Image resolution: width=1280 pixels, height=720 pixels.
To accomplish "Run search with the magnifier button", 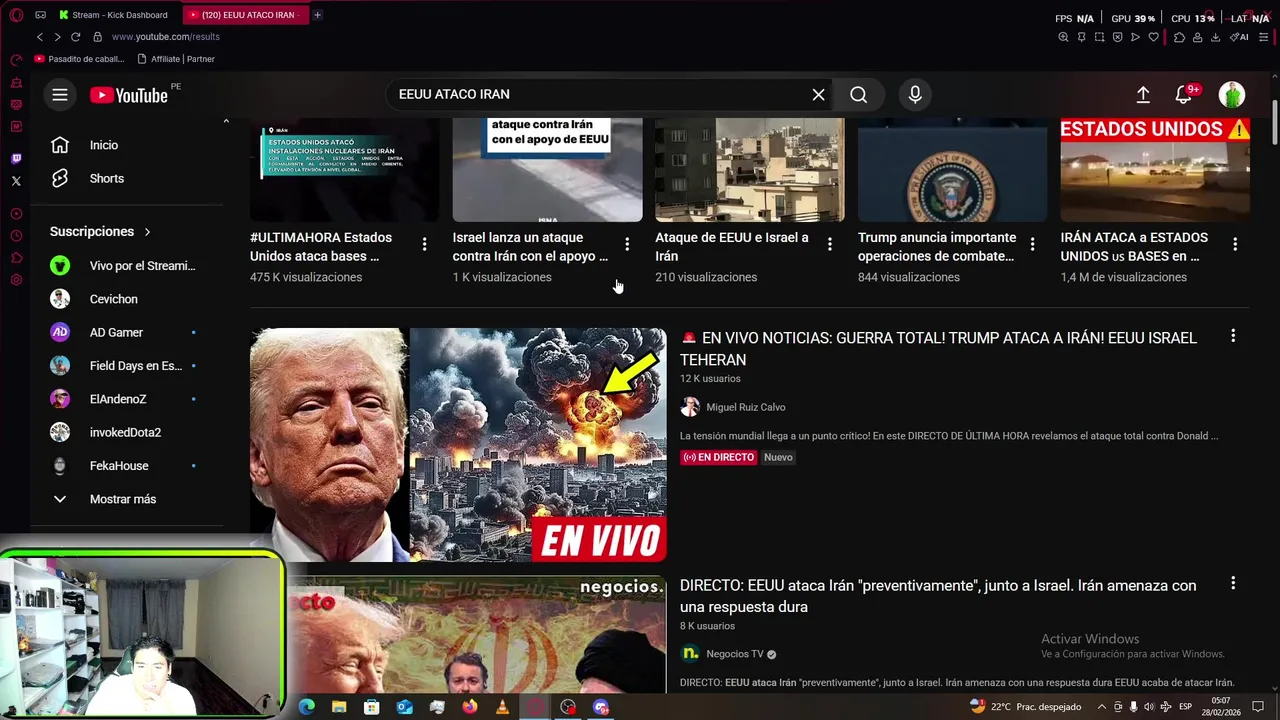I will [x=859, y=94].
